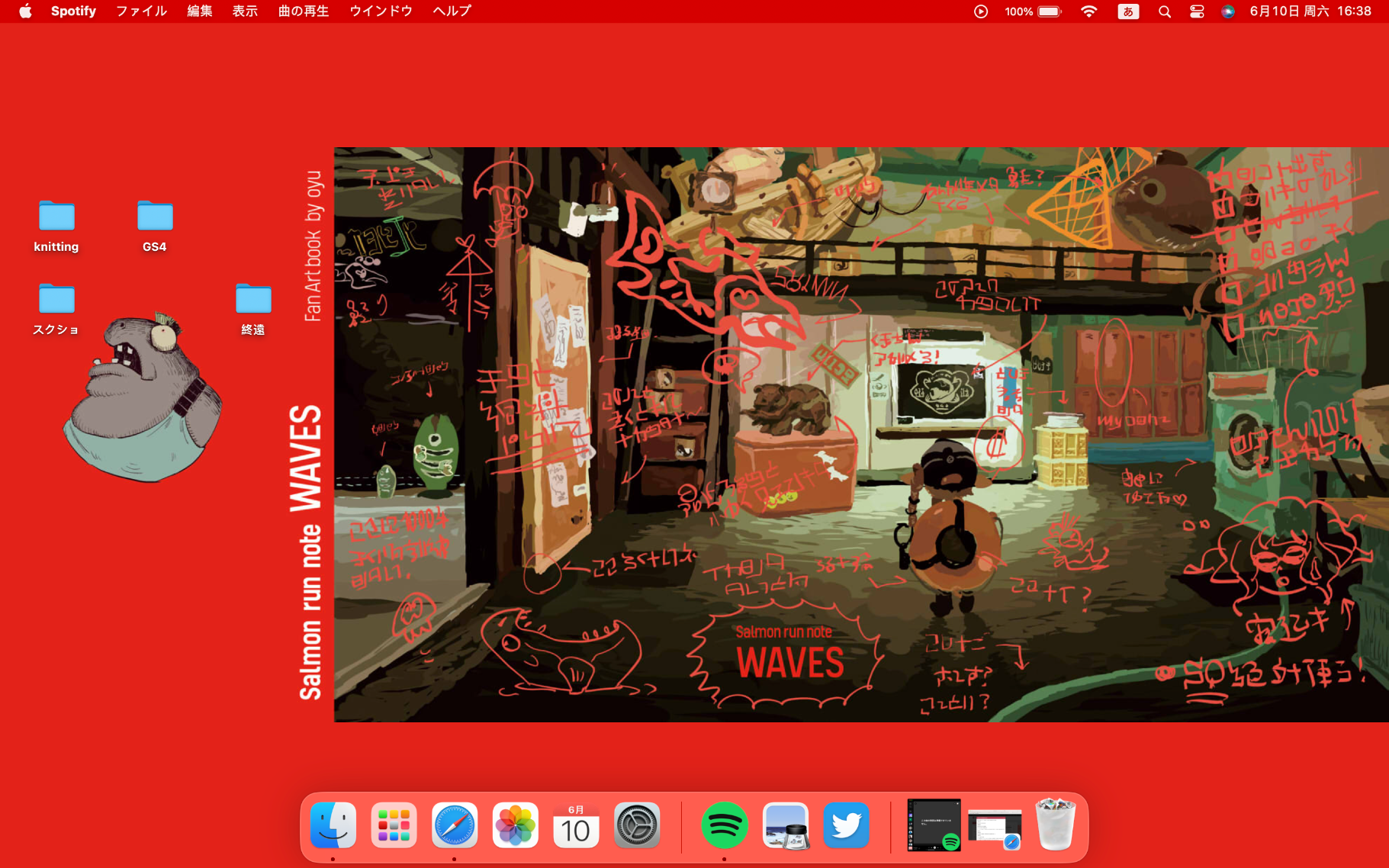The width and height of the screenshot is (1389, 868).
Task: Open the 編集 menu
Action: coord(200,11)
